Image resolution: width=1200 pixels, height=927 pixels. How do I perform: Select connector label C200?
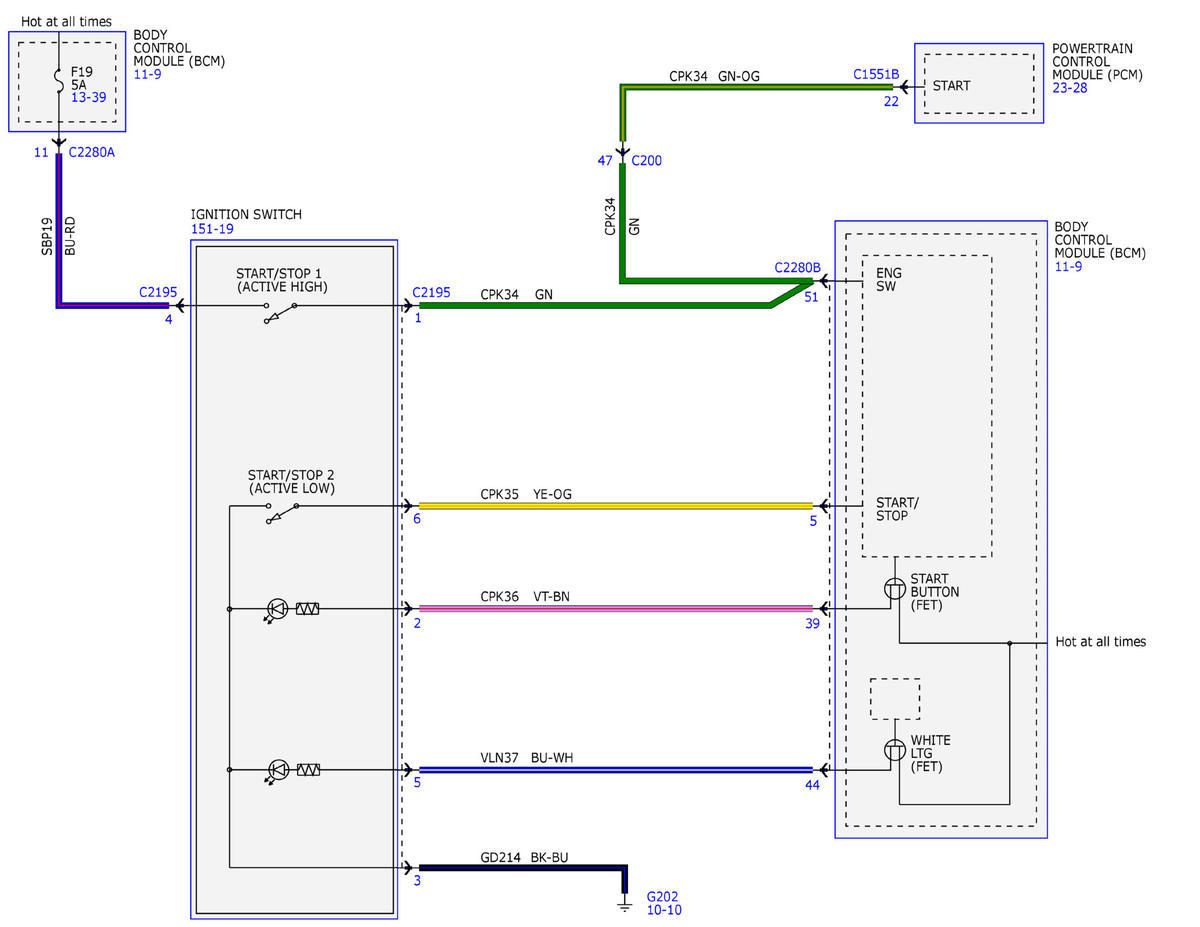645,160
